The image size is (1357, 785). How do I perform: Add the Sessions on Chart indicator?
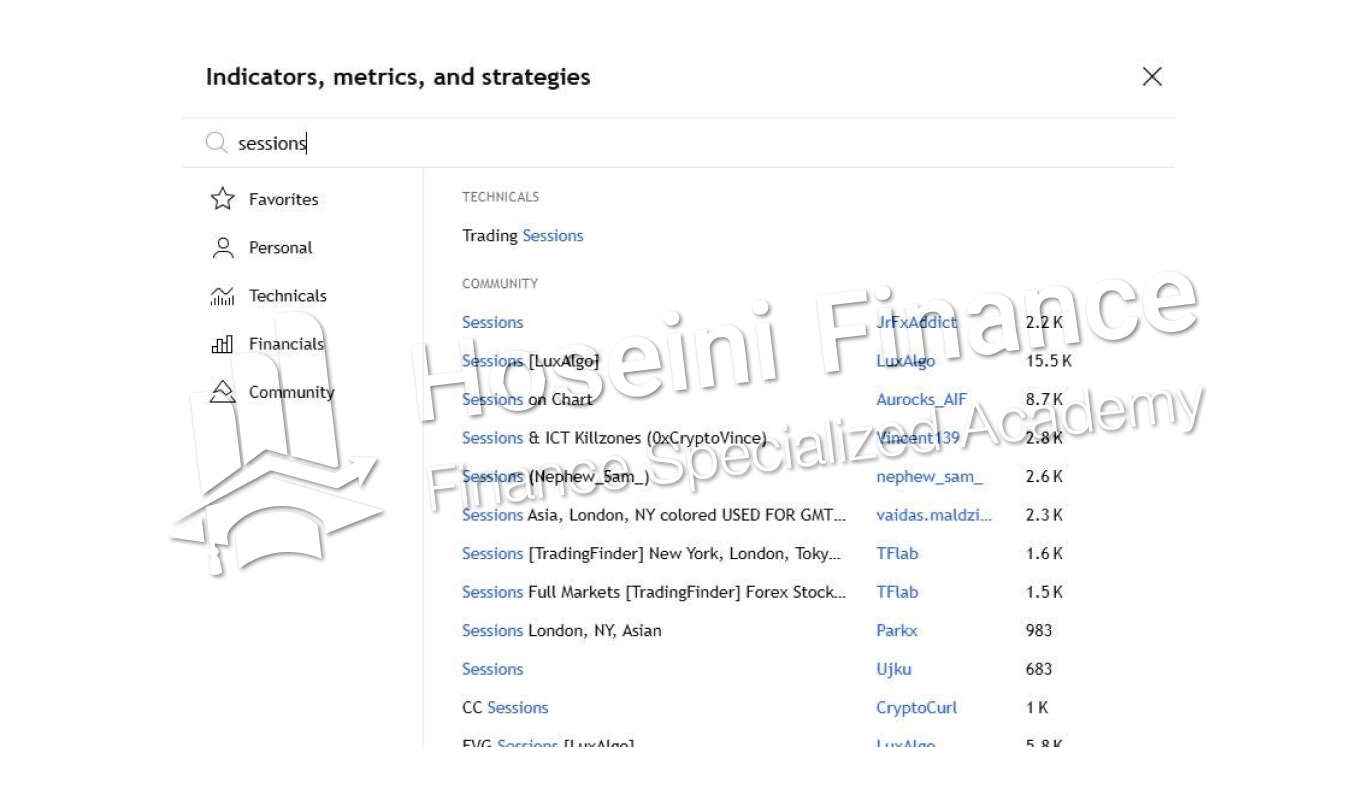[527, 399]
